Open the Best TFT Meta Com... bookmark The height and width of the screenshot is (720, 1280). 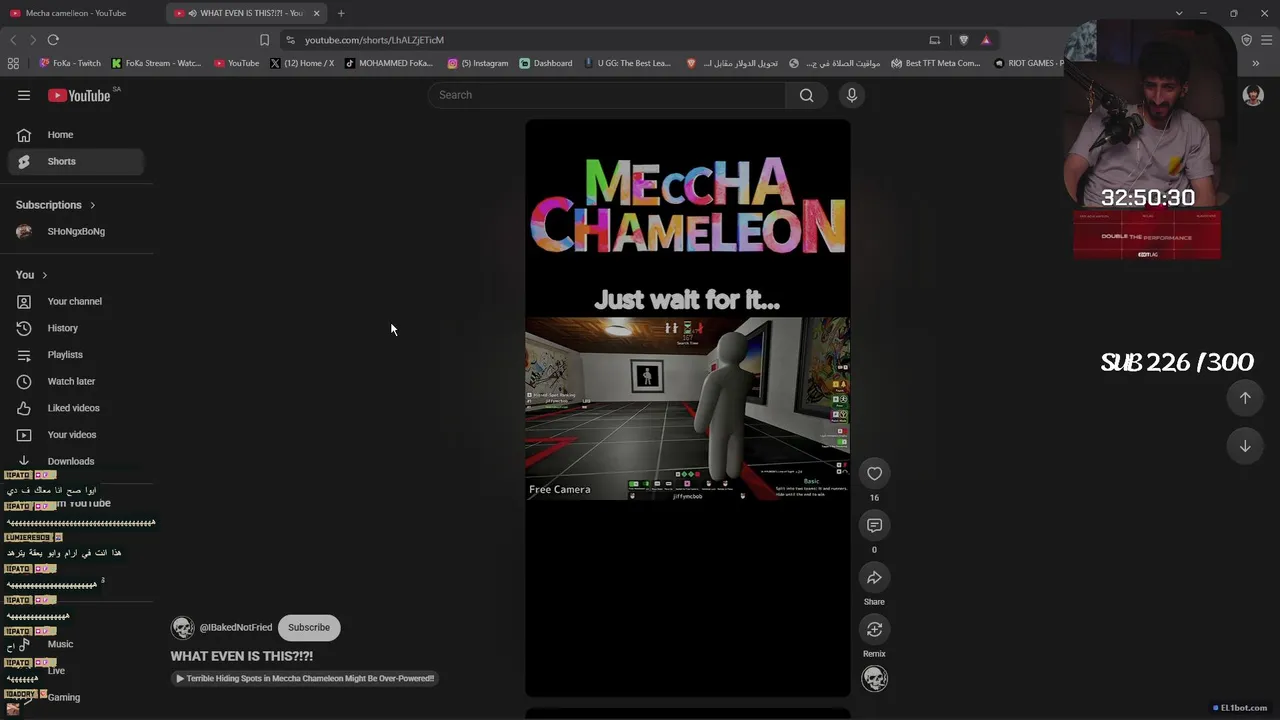pyautogui.click(x=936, y=63)
